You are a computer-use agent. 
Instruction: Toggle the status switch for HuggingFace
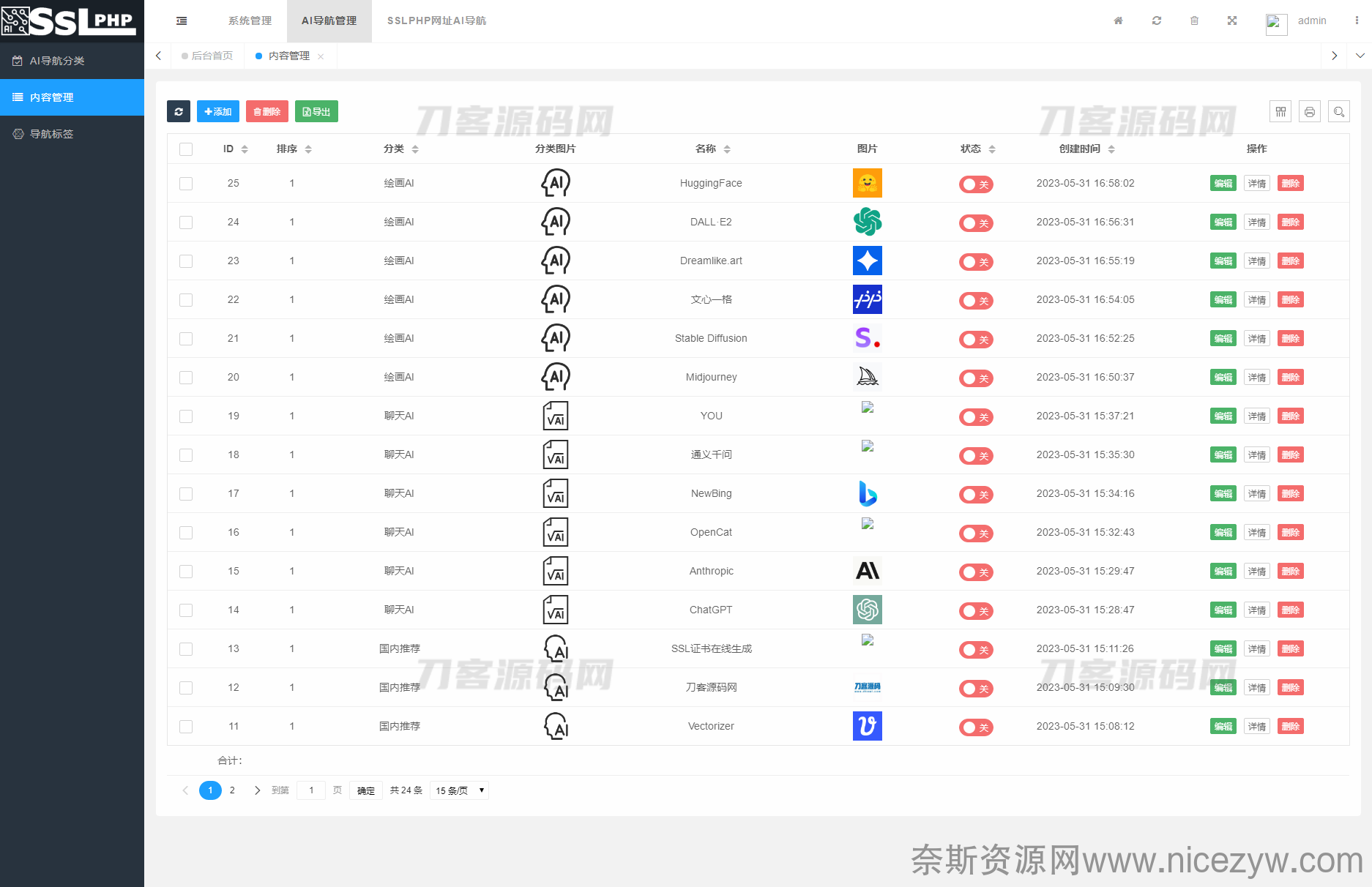[976, 184]
